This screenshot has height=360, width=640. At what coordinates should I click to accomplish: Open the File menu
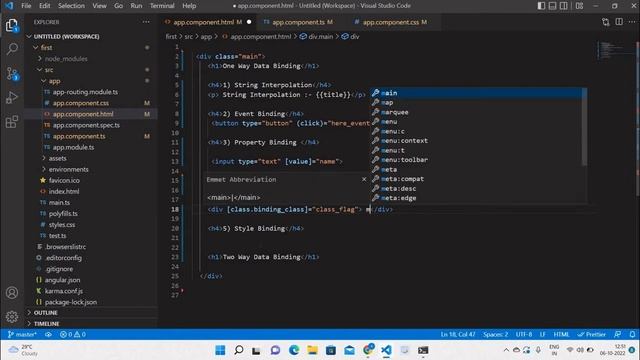point(26,6)
